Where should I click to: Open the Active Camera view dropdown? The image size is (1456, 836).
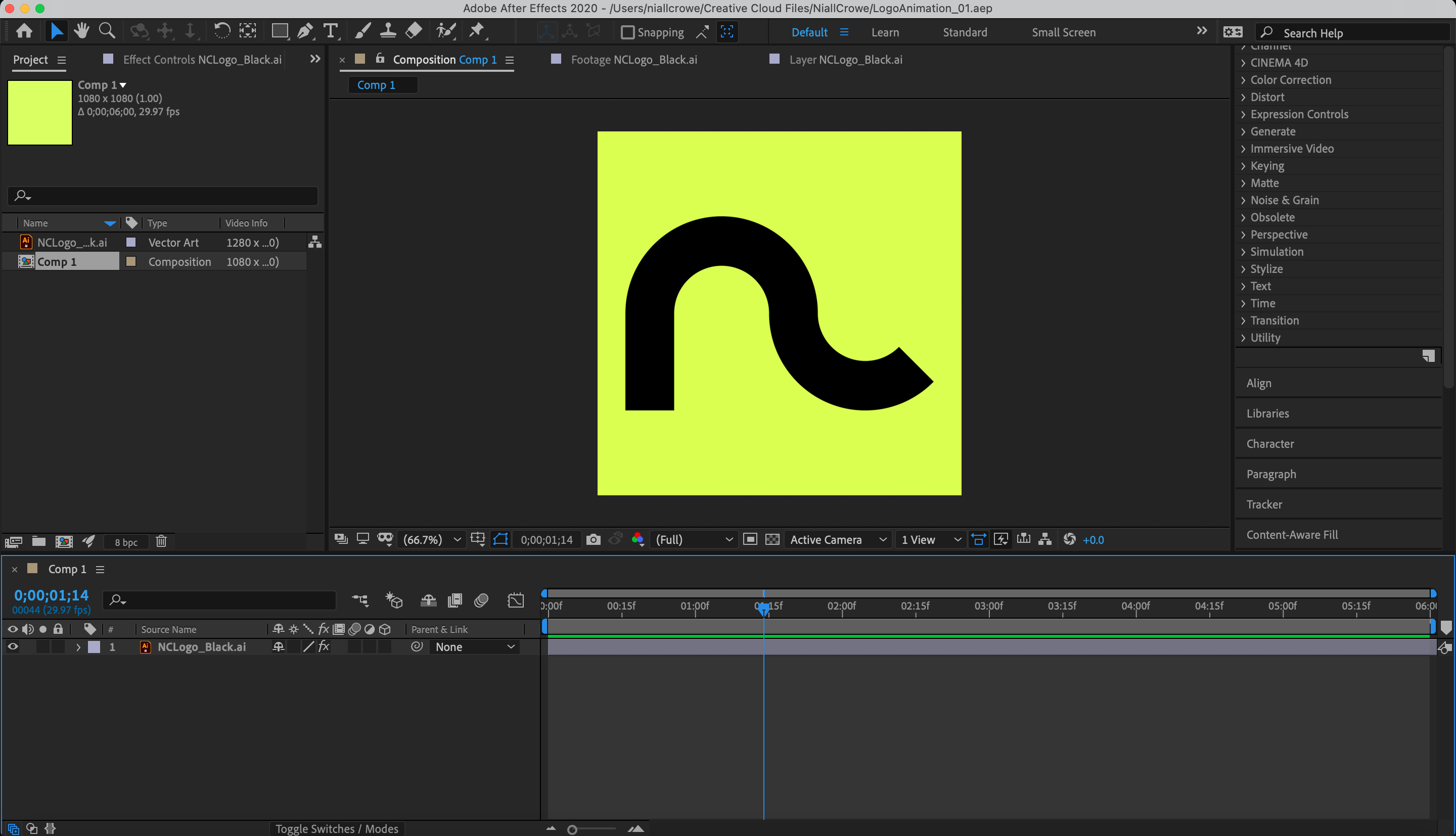coord(837,539)
